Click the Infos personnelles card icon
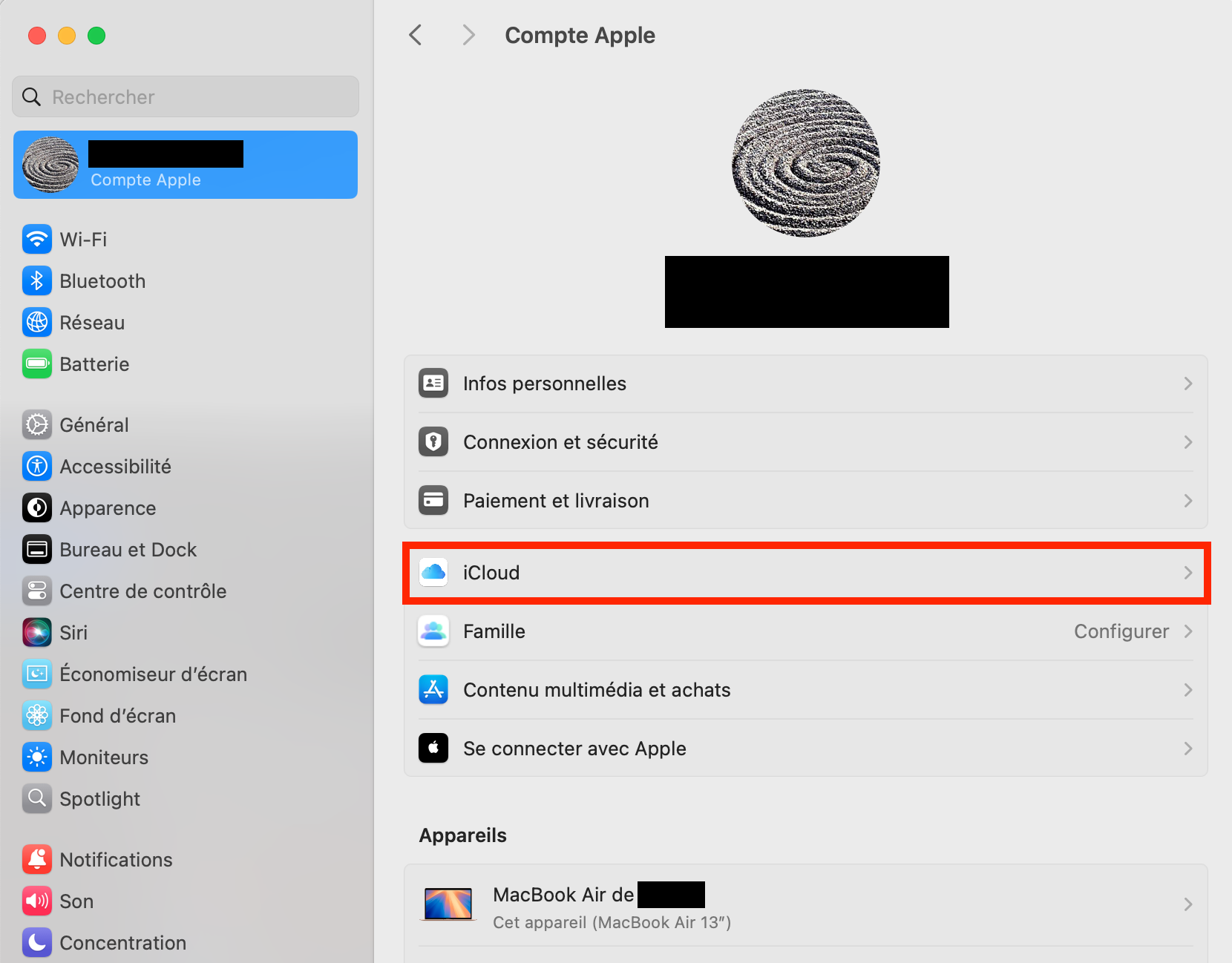Image resolution: width=1232 pixels, height=963 pixels. click(x=433, y=383)
